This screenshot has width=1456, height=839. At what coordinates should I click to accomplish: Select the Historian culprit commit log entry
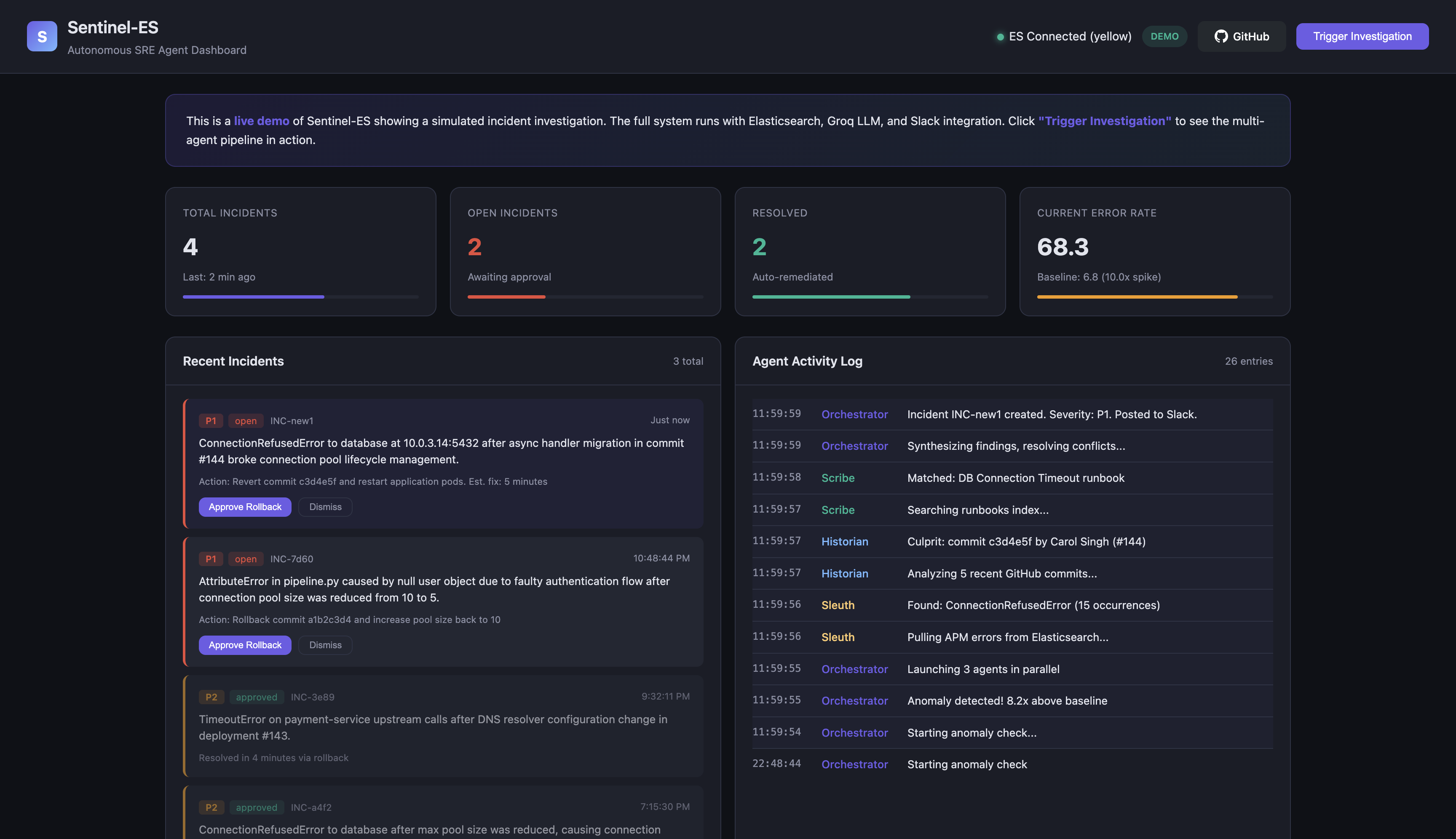[1025, 542]
